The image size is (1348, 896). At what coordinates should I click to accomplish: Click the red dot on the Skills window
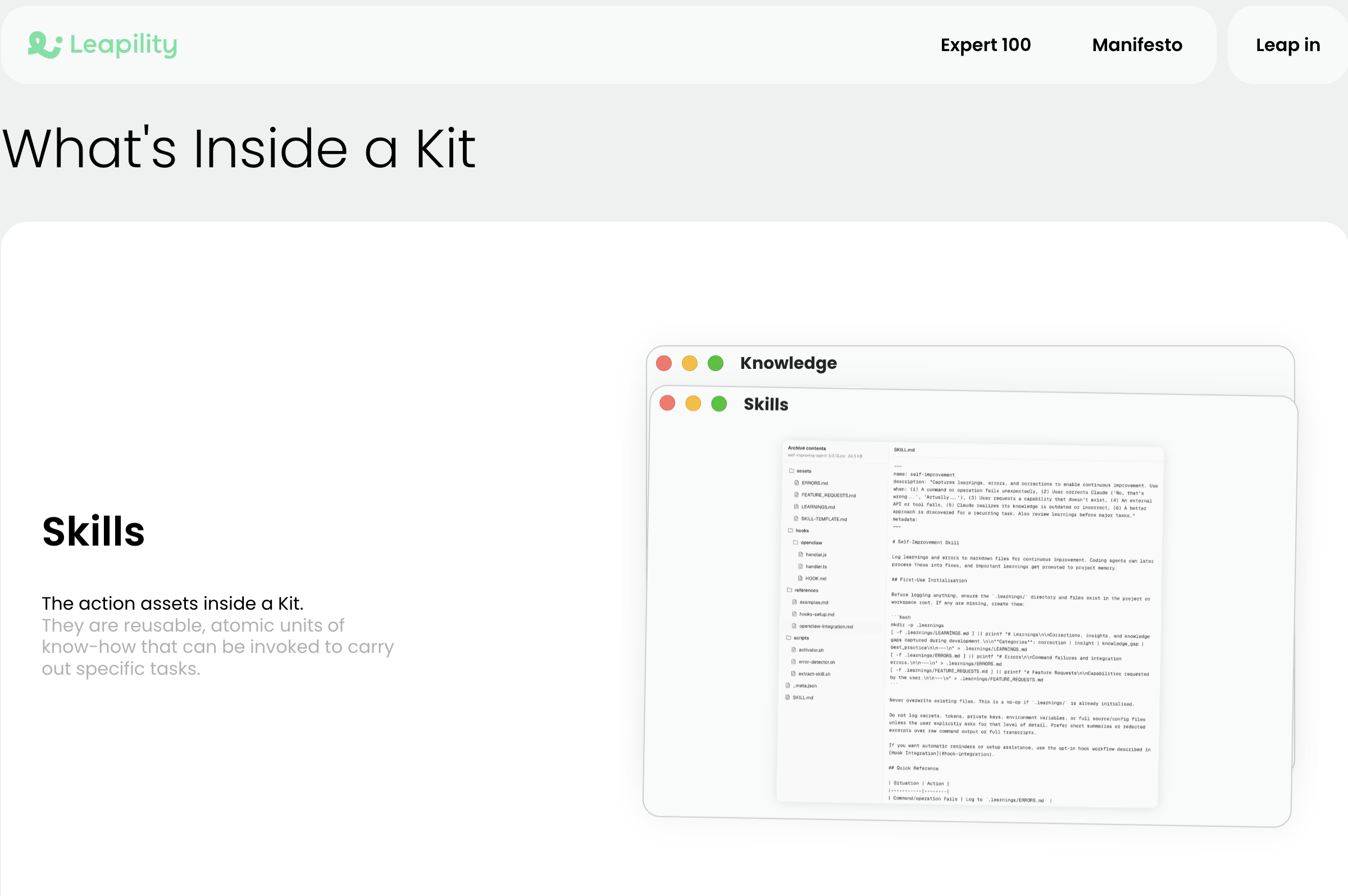(667, 403)
